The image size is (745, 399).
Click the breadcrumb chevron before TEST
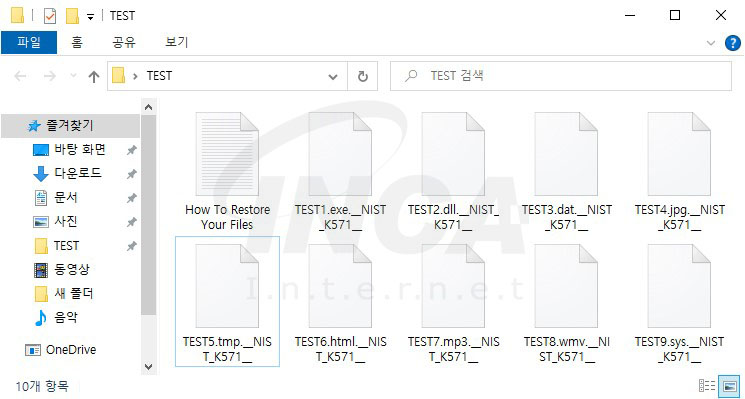click(135, 76)
